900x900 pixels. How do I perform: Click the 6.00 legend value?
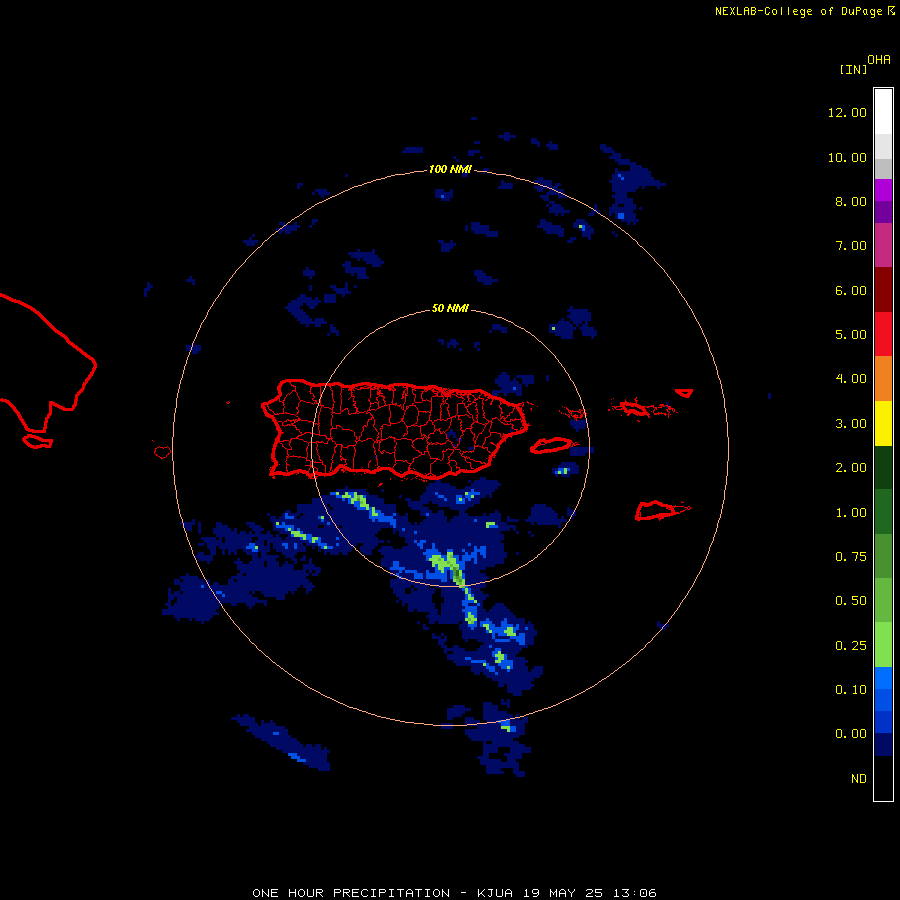851,290
